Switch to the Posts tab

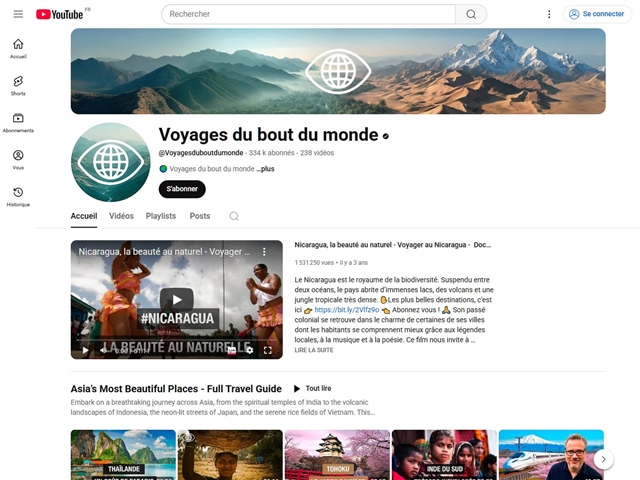tap(200, 216)
